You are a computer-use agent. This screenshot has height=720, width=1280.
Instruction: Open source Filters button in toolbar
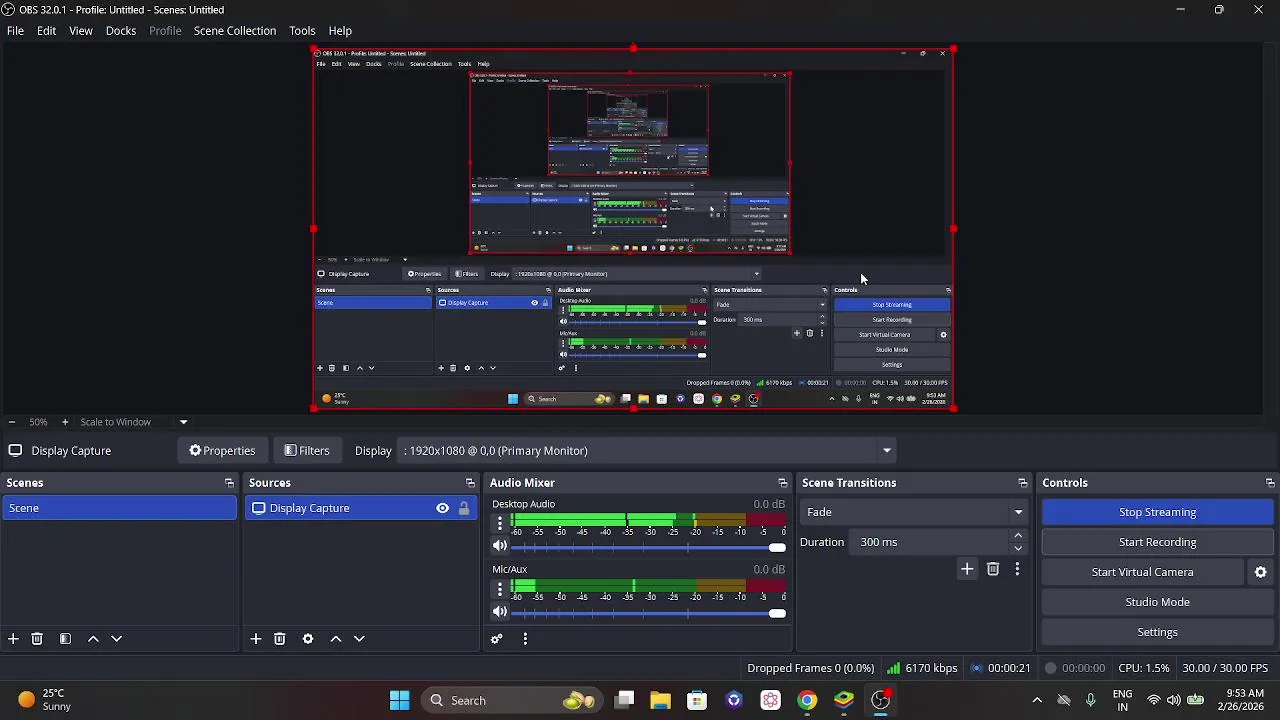tap(306, 451)
